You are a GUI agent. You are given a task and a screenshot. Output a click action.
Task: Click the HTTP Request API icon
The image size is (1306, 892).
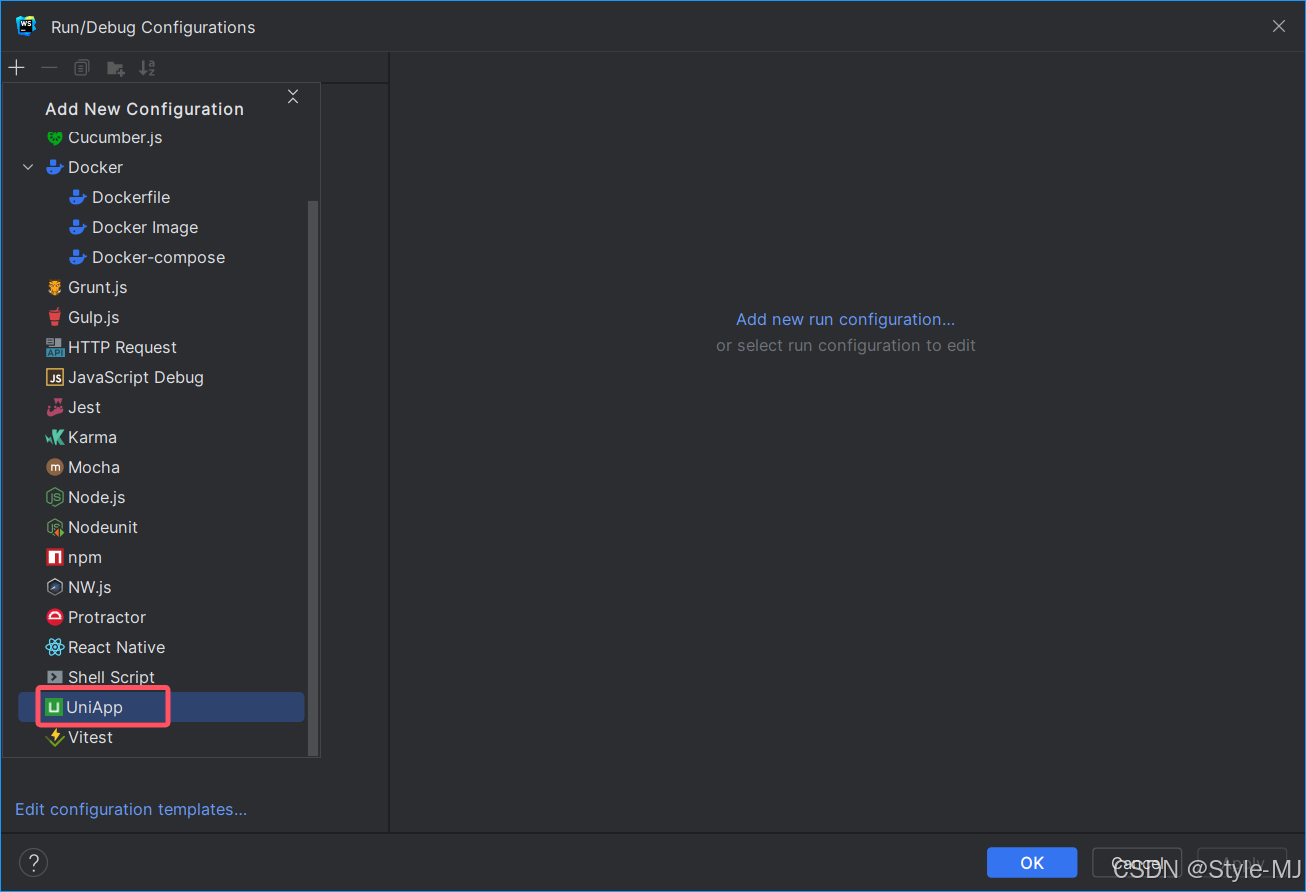pyautogui.click(x=55, y=347)
